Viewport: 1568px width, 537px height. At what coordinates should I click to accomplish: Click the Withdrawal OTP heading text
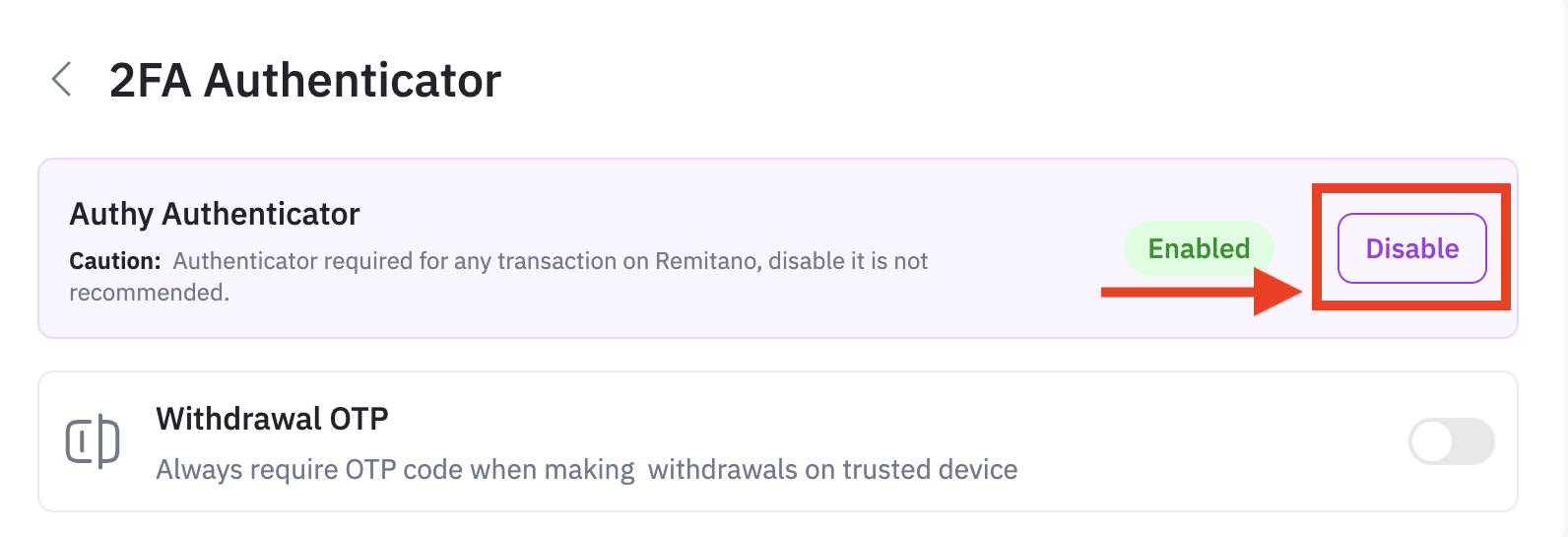tap(272, 419)
